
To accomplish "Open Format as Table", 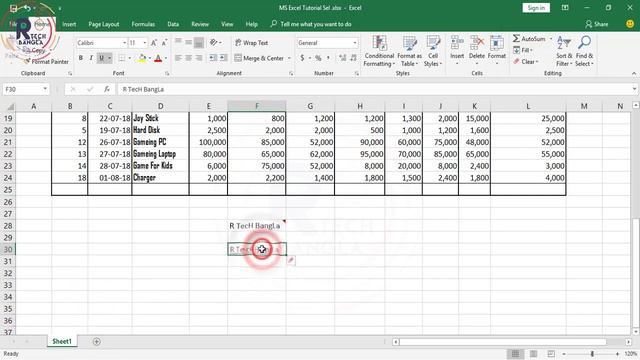I will click(409, 51).
